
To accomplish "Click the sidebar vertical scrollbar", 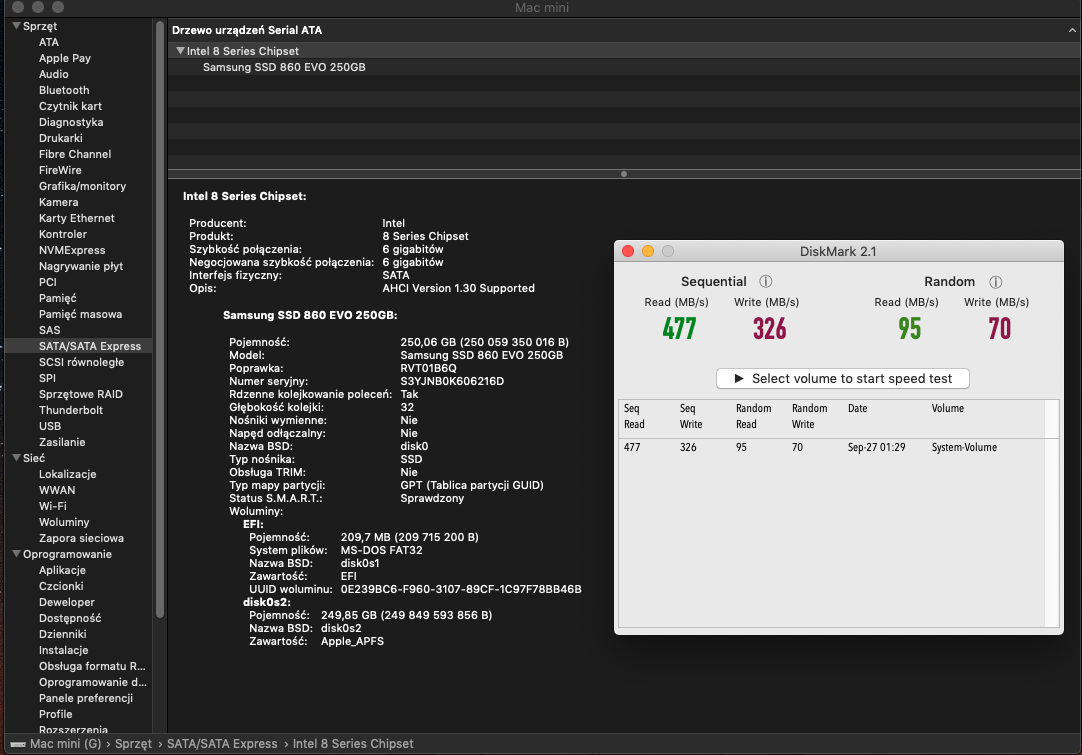I will coord(160,320).
